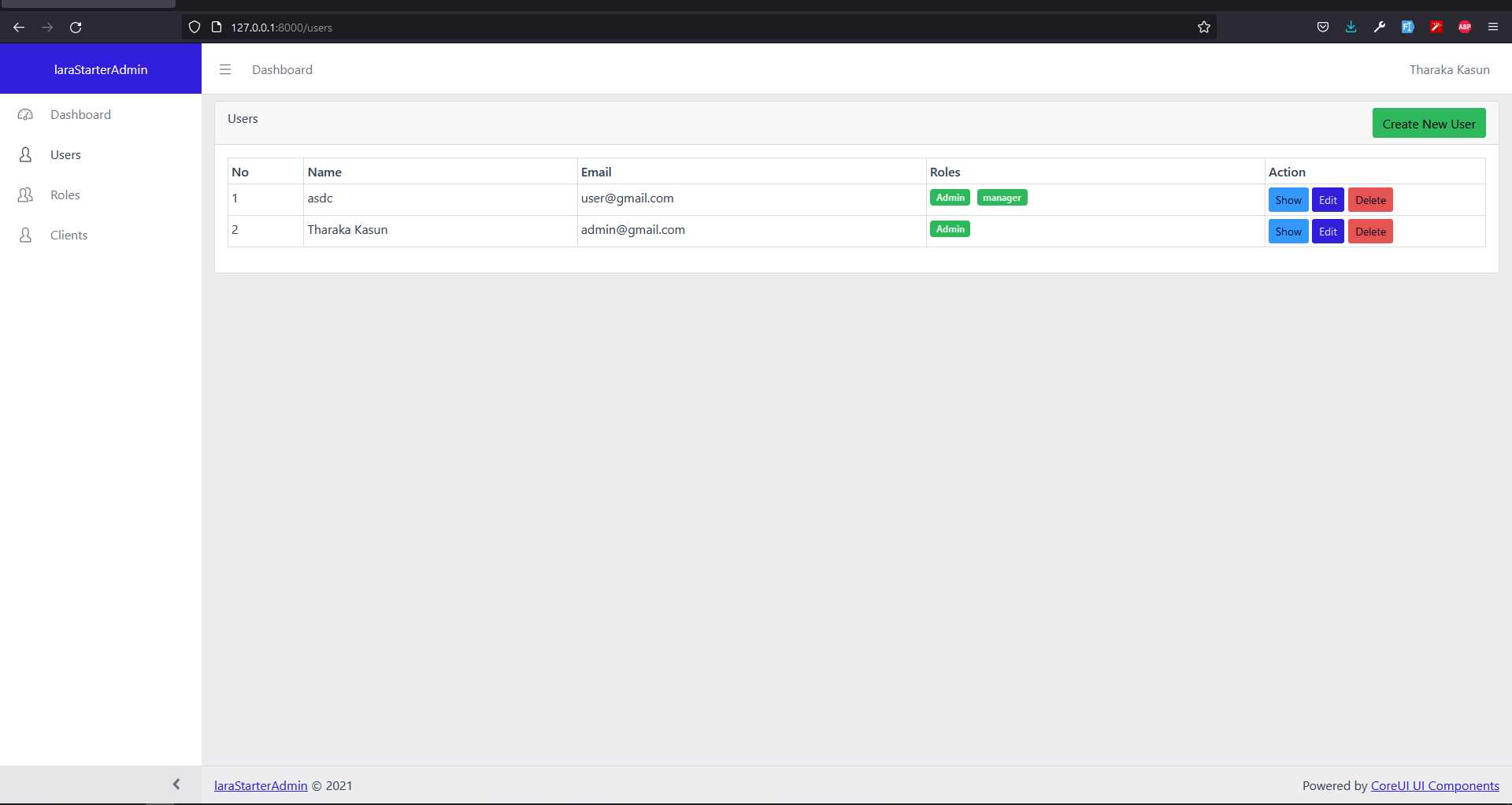Open the Clients sidebar menu item
The width and height of the screenshot is (1512, 805).
pyautogui.click(x=101, y=235)
